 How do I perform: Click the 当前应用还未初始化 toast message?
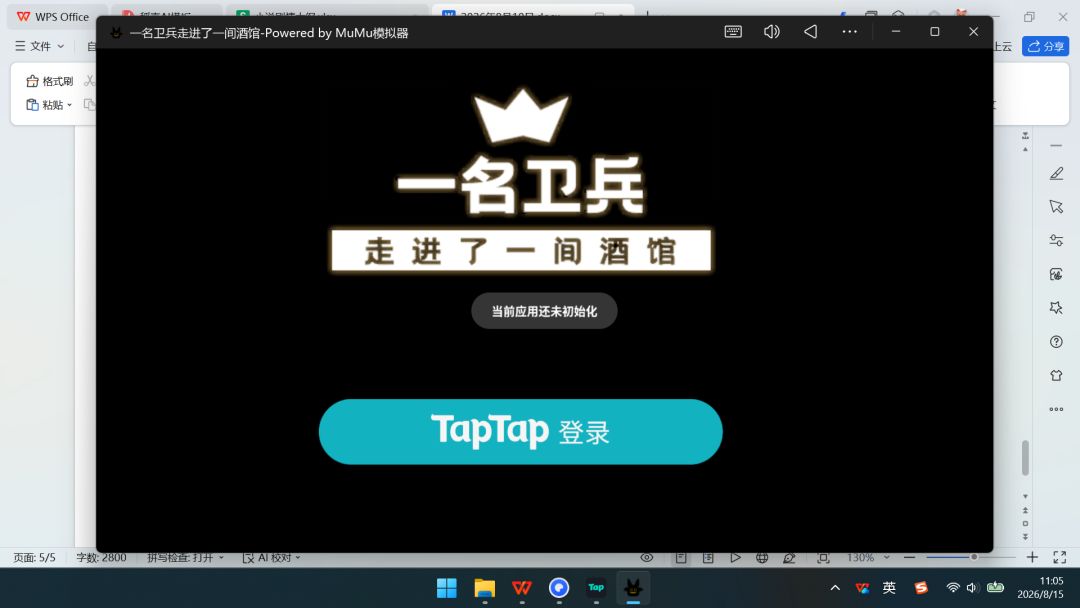544,311
